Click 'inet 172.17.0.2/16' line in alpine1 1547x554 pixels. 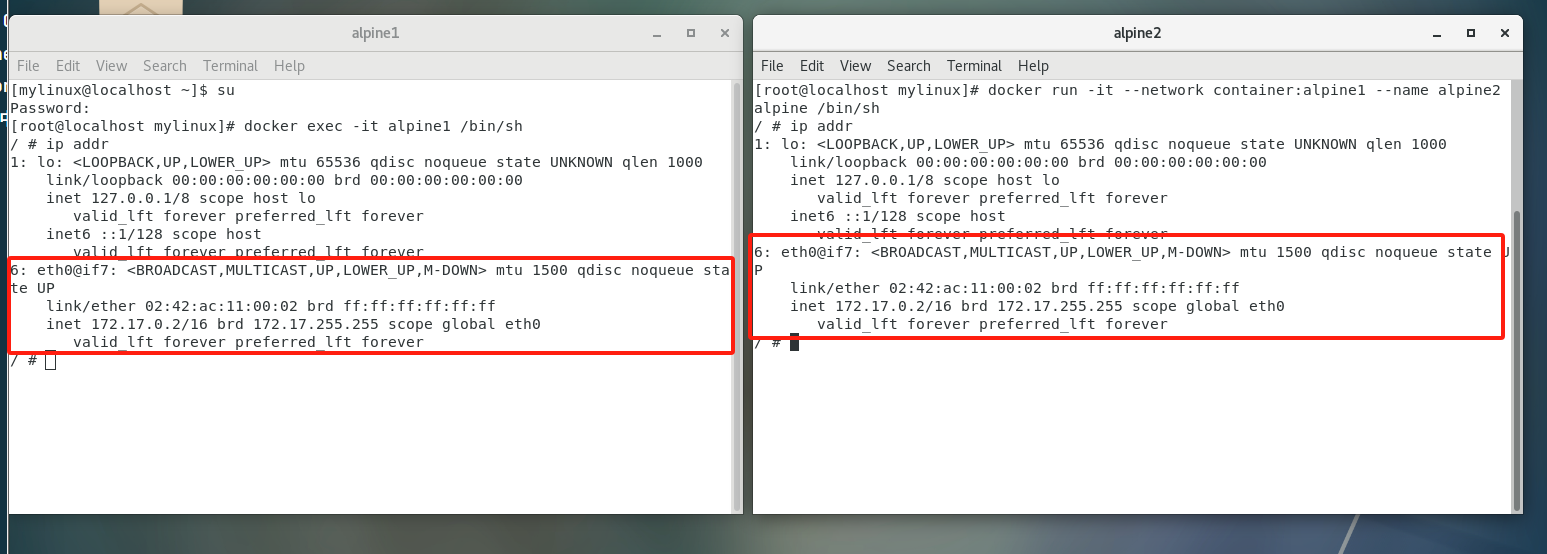[x=293, y=324]
